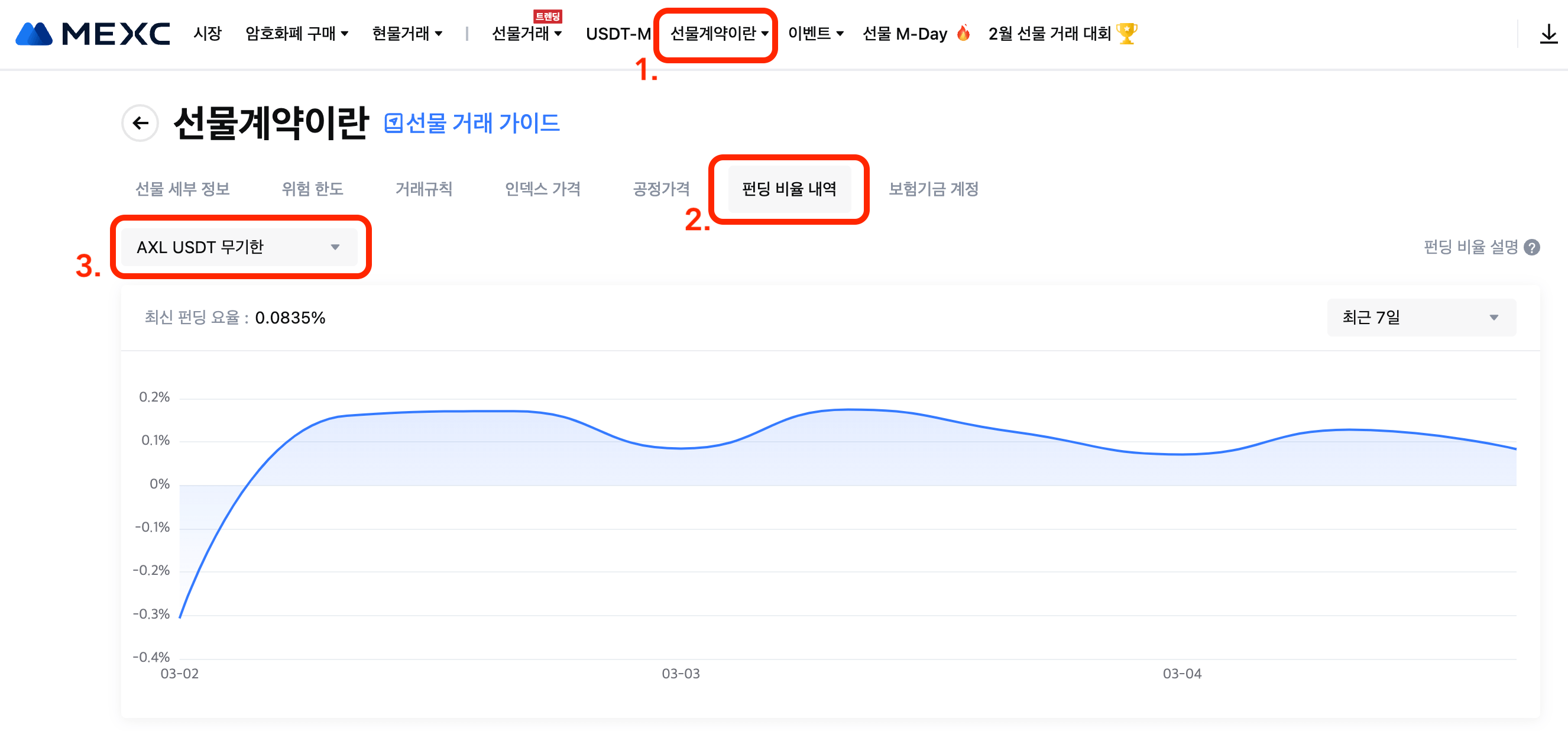
Task: Open the 이벤트 menu
Action: pos(815,34)
